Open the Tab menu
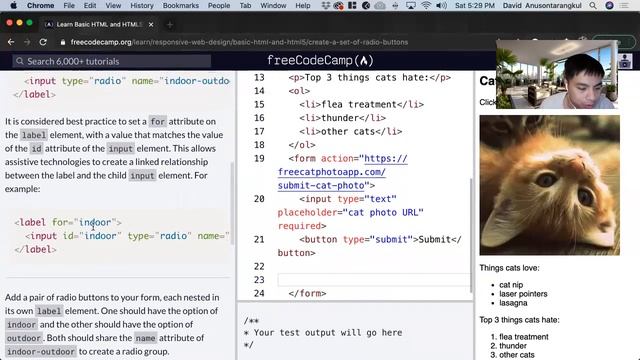Image resolution: width=640 pixels, height=360 pixels. pyautogui.click(x=245, y=5)
